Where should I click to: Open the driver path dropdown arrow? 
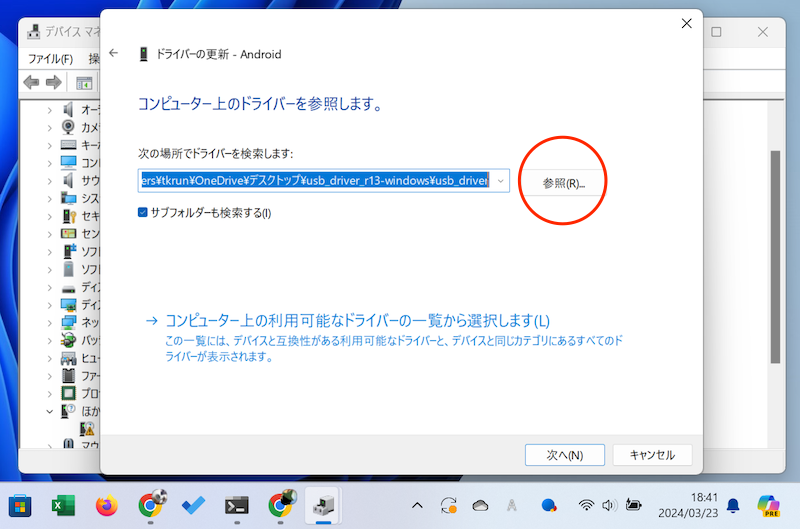pyautogui.click(x=501, y=181)
